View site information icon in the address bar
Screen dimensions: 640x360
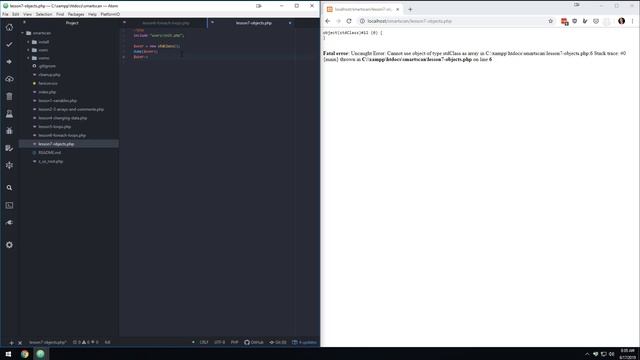[362, 21]
